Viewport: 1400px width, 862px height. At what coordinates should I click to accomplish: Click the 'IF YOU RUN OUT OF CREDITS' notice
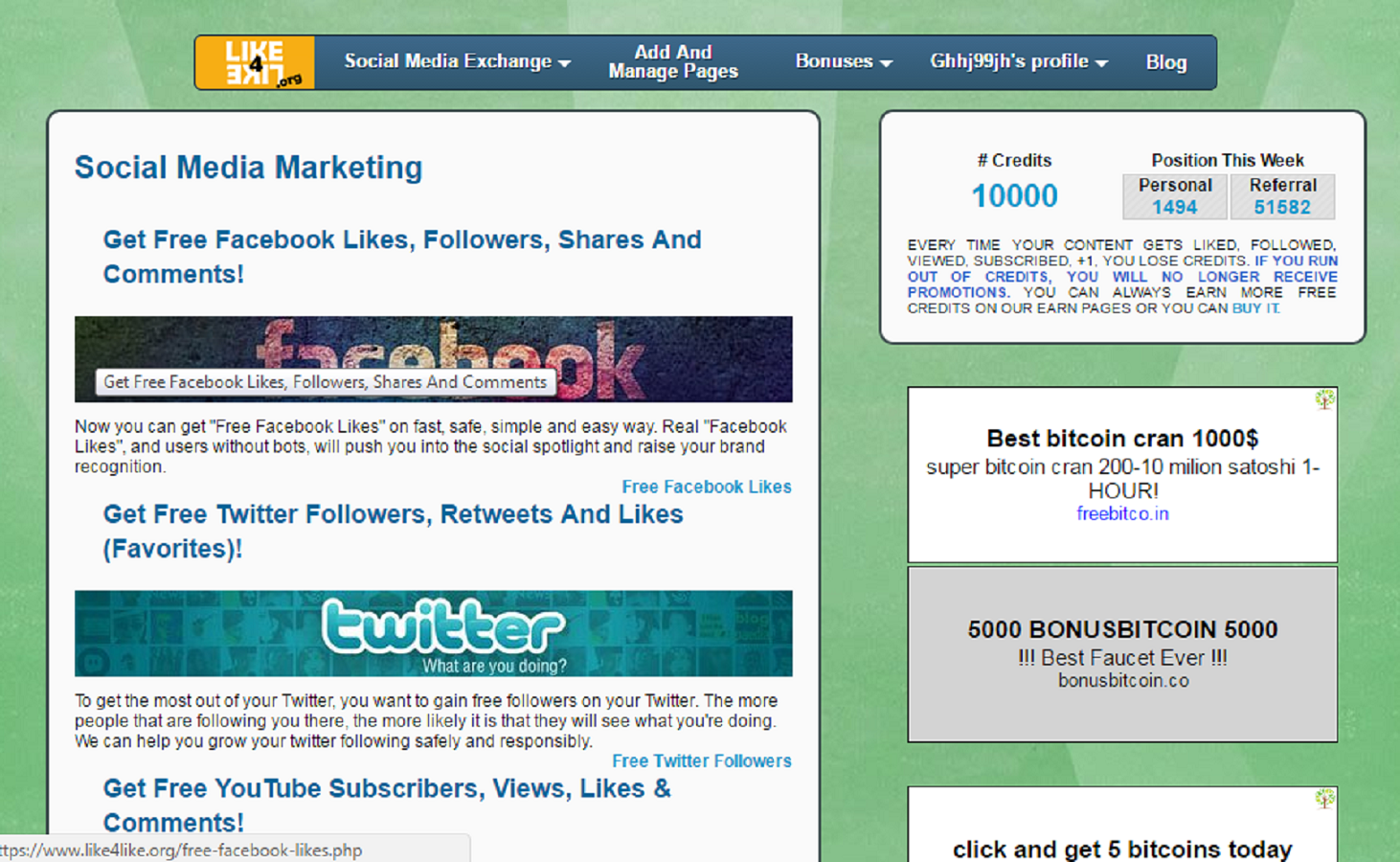point(1123,277)
